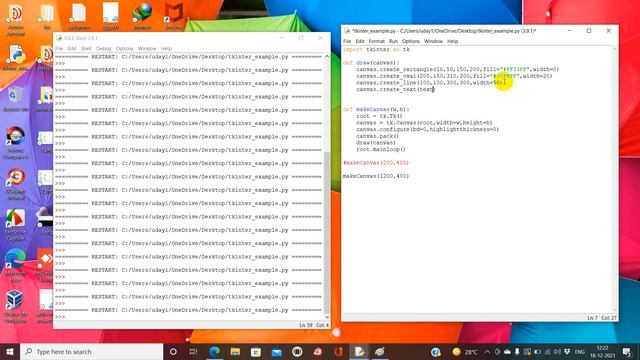Click the Cortana circle icon in taskbar

click(x=173, y=351)
